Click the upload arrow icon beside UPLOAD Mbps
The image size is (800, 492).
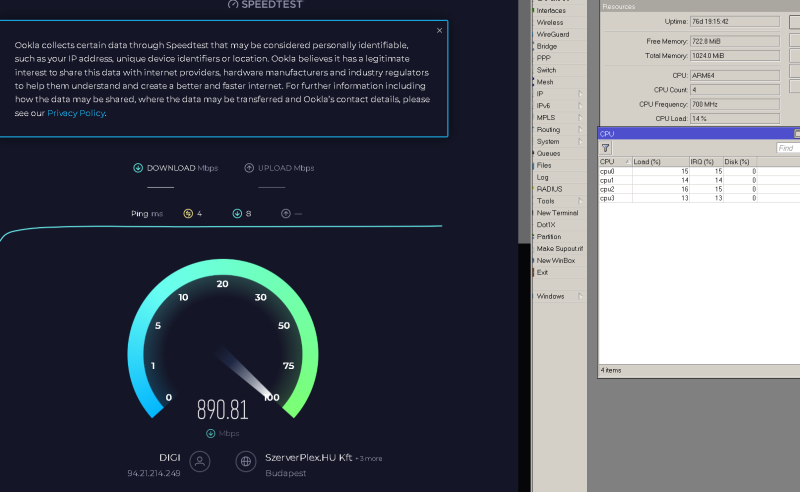coord(249,168)
